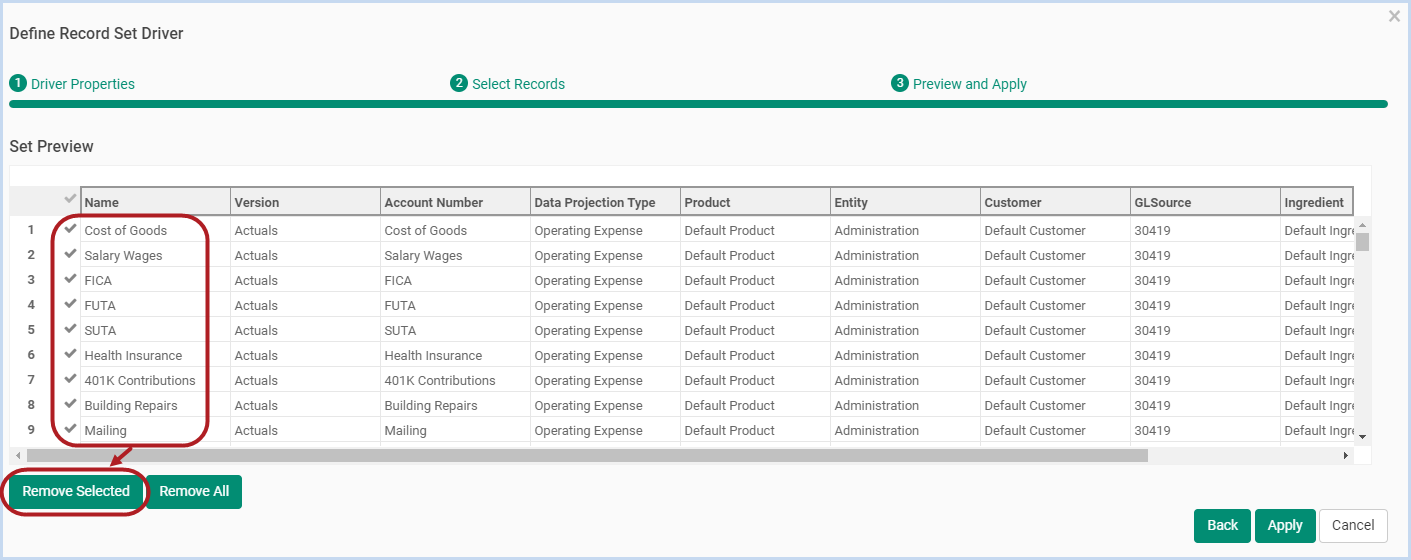The height and width of the screenshot is (560, 1411).
Task: Click 'Default Product' in Health Insurance row
Action: [729, 355]
